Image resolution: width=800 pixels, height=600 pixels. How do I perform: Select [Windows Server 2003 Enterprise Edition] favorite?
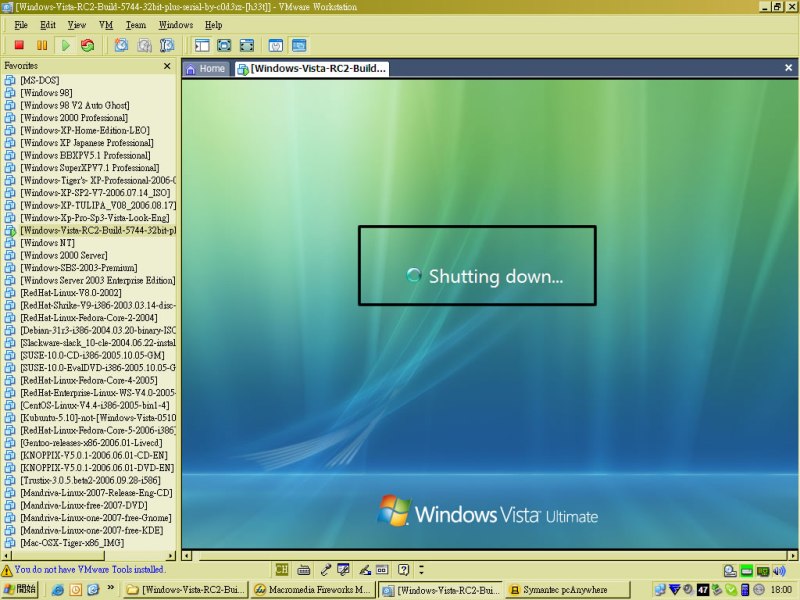pyautogui.click(x=97, y=280)
